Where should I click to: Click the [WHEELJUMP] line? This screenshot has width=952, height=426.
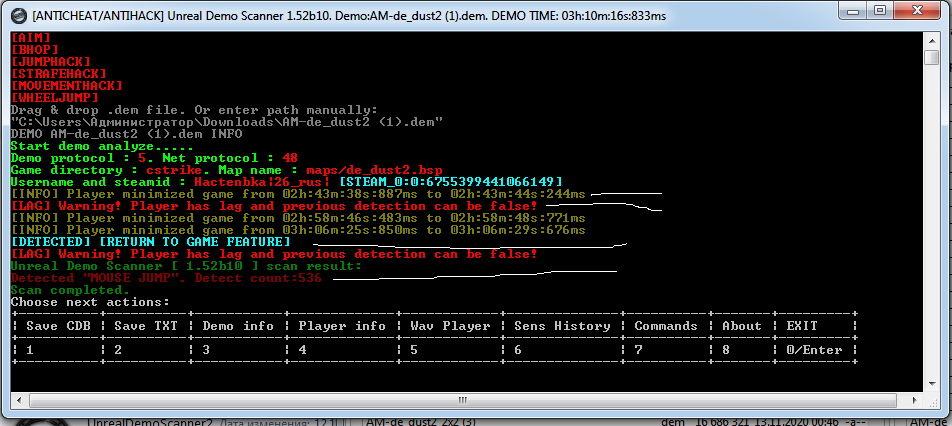tap(55, 98)
